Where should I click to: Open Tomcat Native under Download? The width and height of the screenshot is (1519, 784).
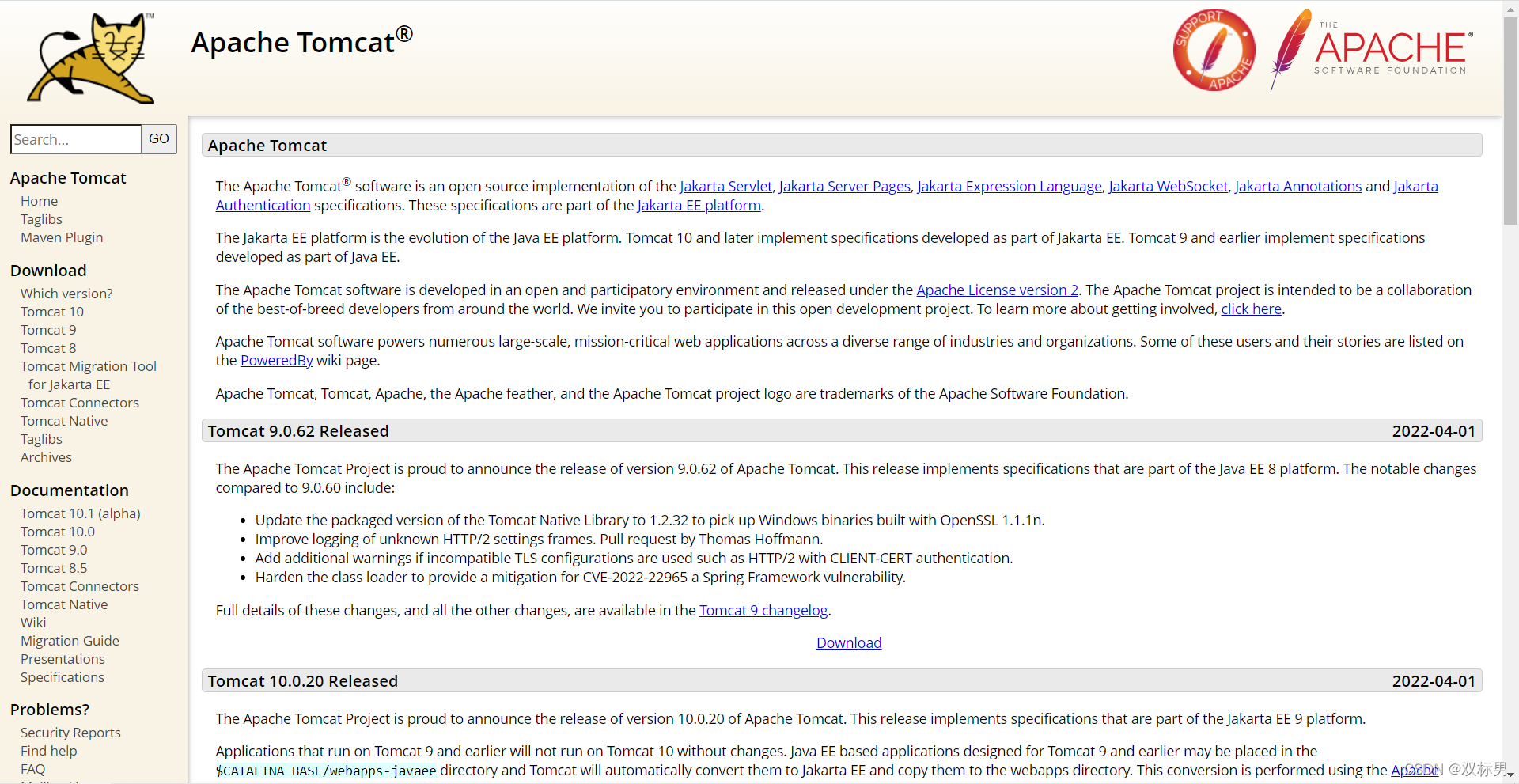click(x=64, y=421)
